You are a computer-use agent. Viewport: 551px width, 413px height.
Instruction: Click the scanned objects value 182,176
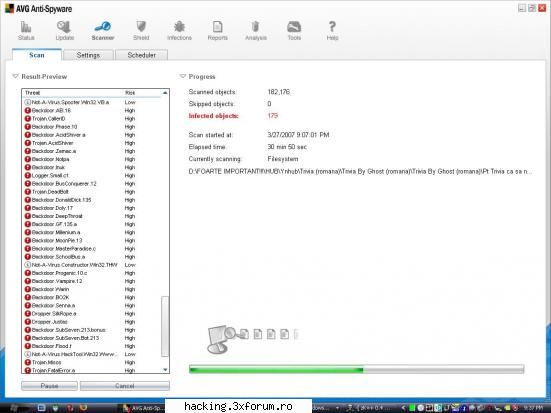click(x=279, y=92)
